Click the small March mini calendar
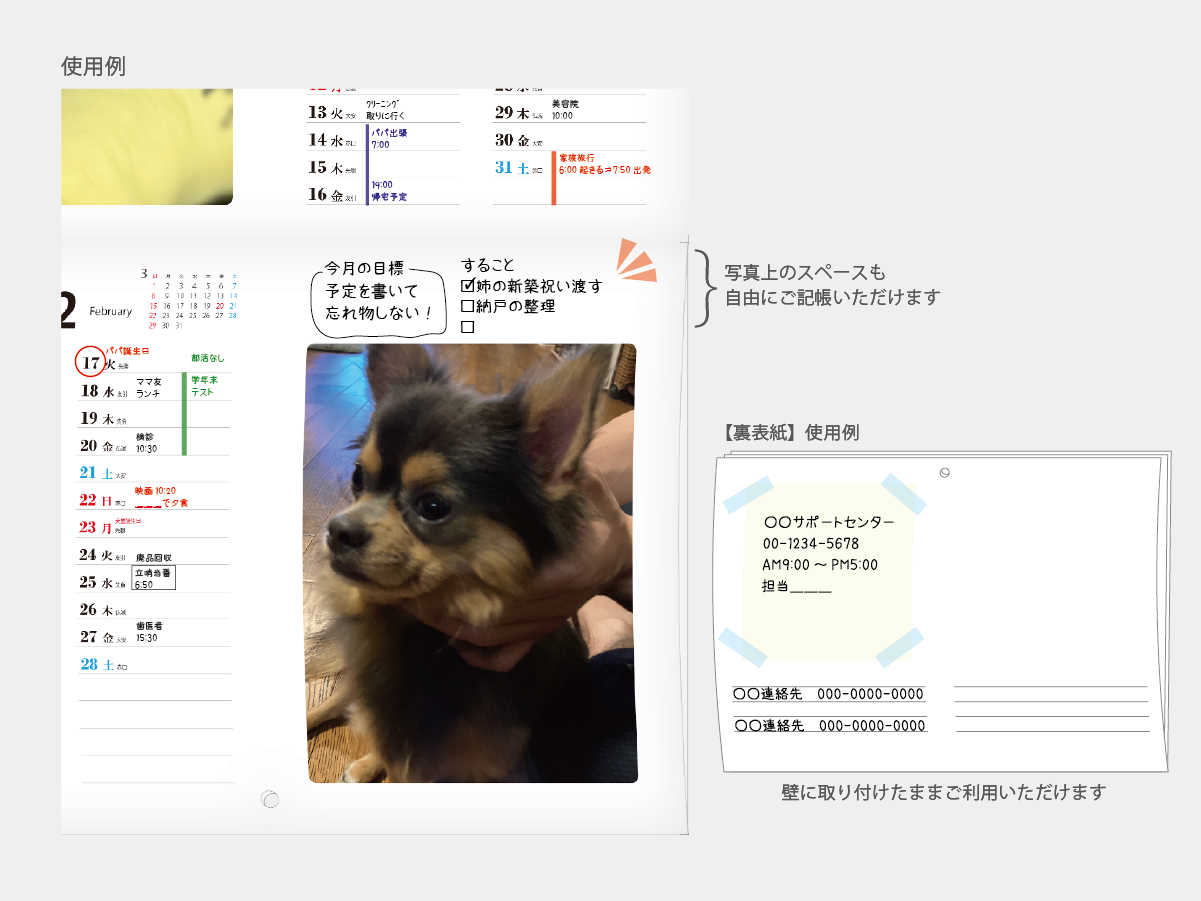Image resolution: width=1201 pixels, height=901 pixels. pos(189,300)
